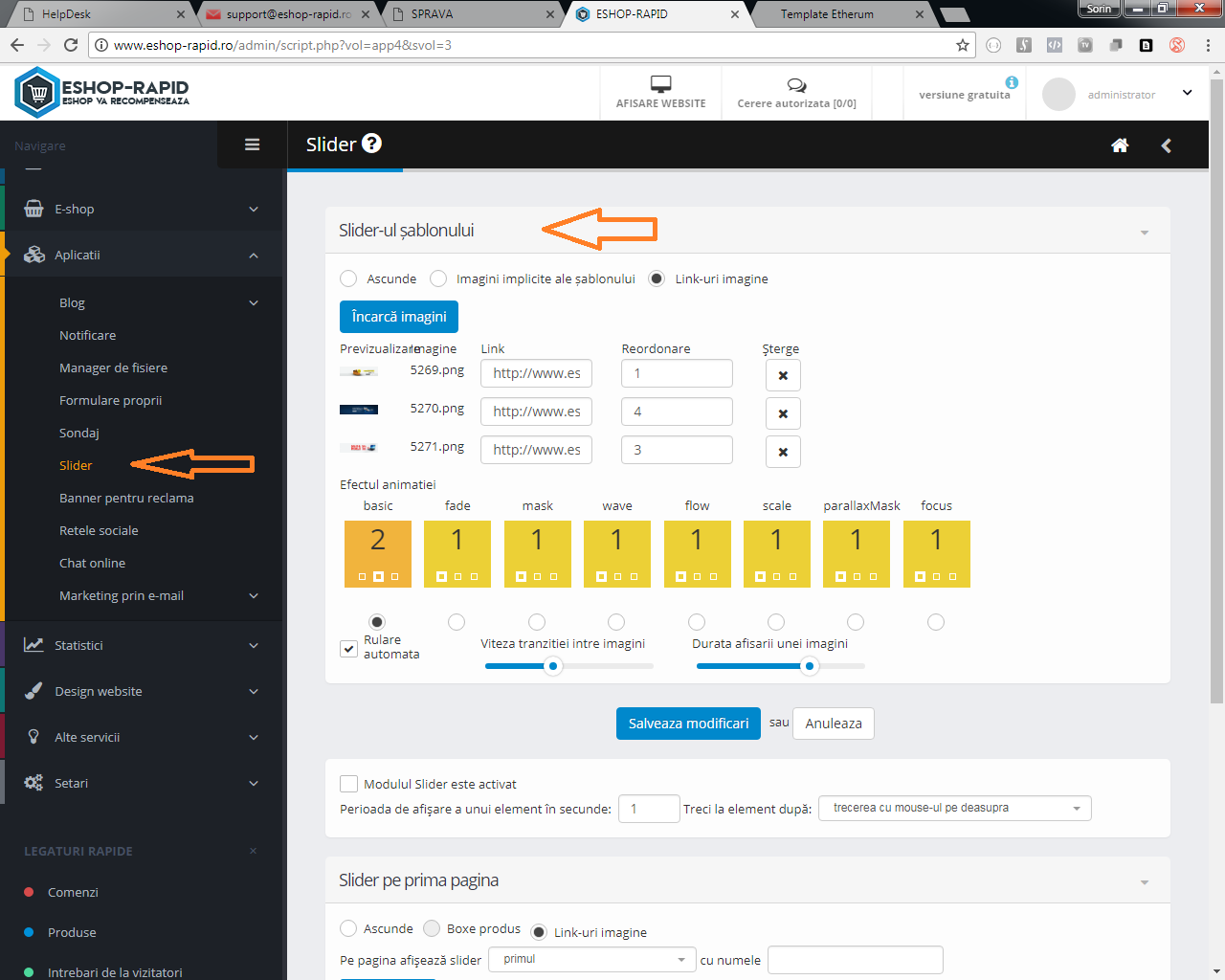Image resolution: width=1225 pixels, height=980 pixels.
Task: Click the Salveaza modificari button
Action: coord(688,724)
